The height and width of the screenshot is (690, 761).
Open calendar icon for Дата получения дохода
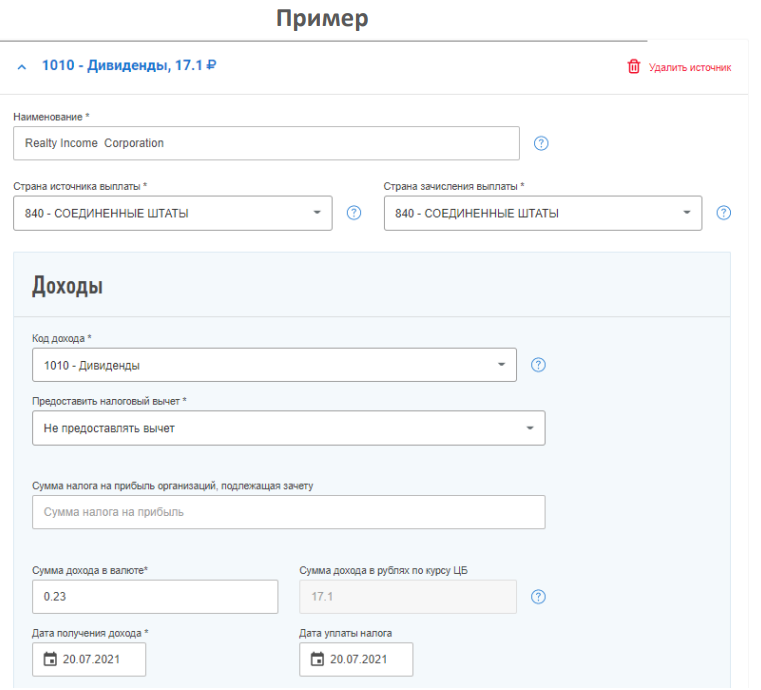pos(50,659)
